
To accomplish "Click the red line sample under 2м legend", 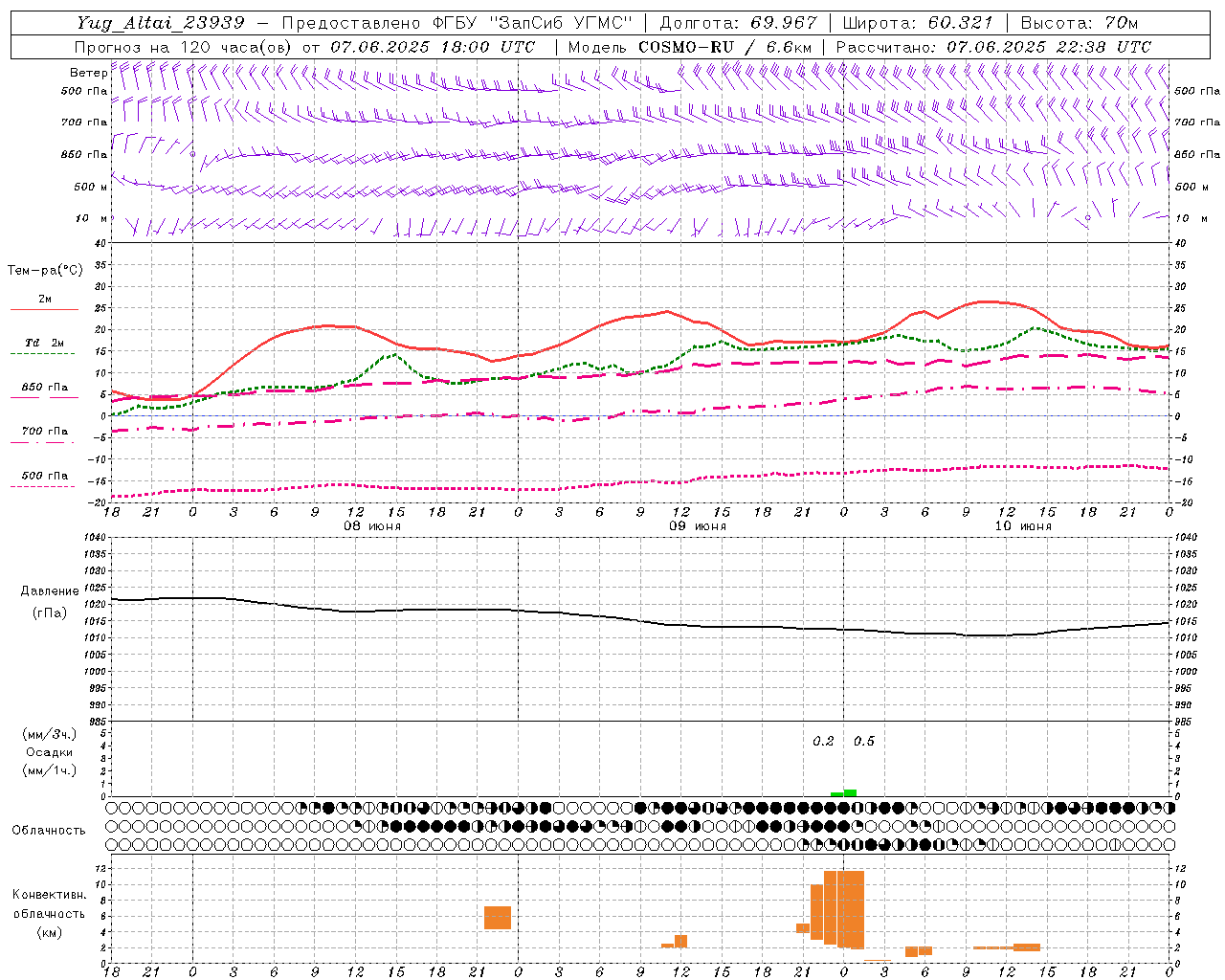I will pyautogui.click(x=44, y=309).
